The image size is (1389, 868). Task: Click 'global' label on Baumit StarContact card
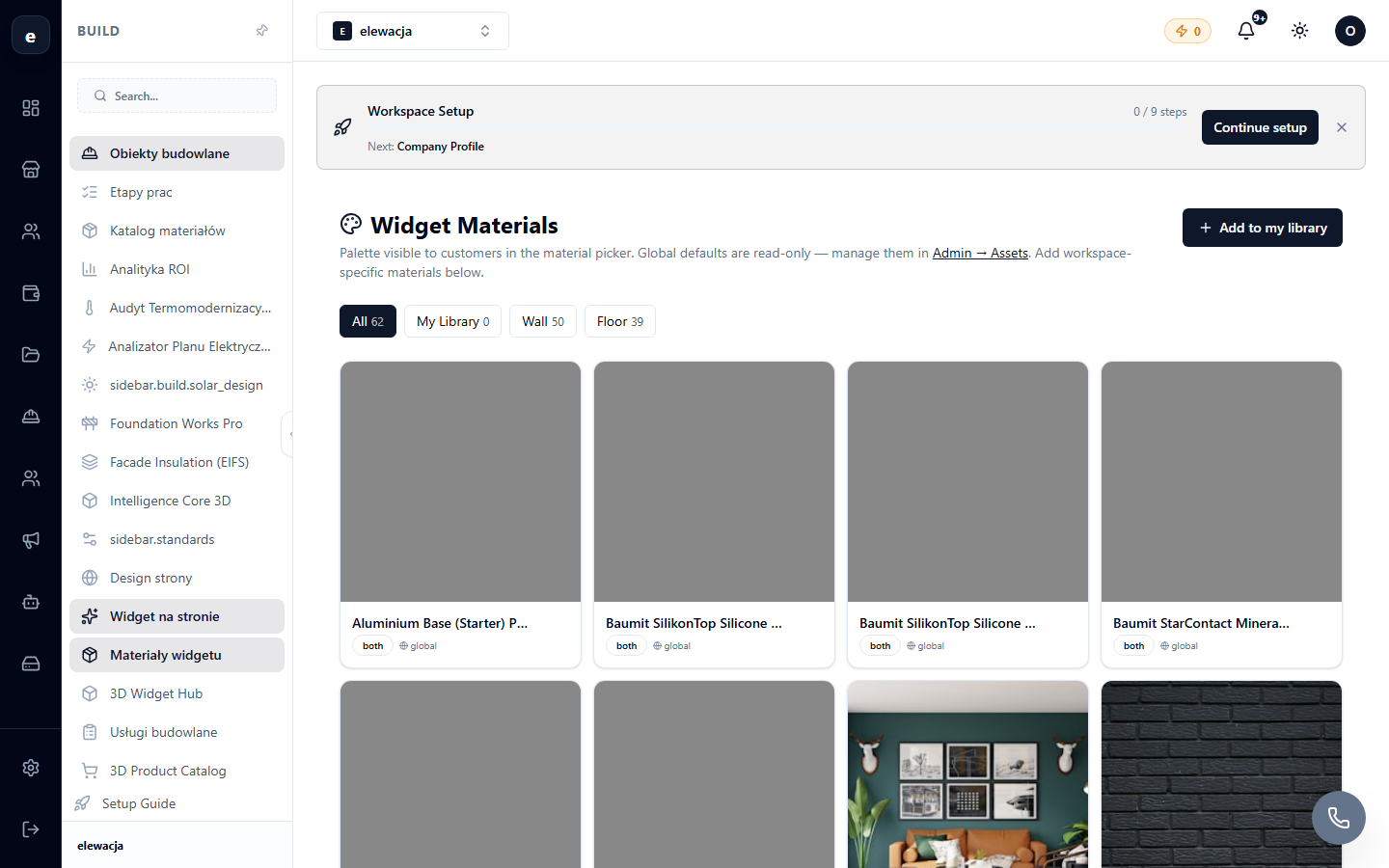coord(1179,646)
